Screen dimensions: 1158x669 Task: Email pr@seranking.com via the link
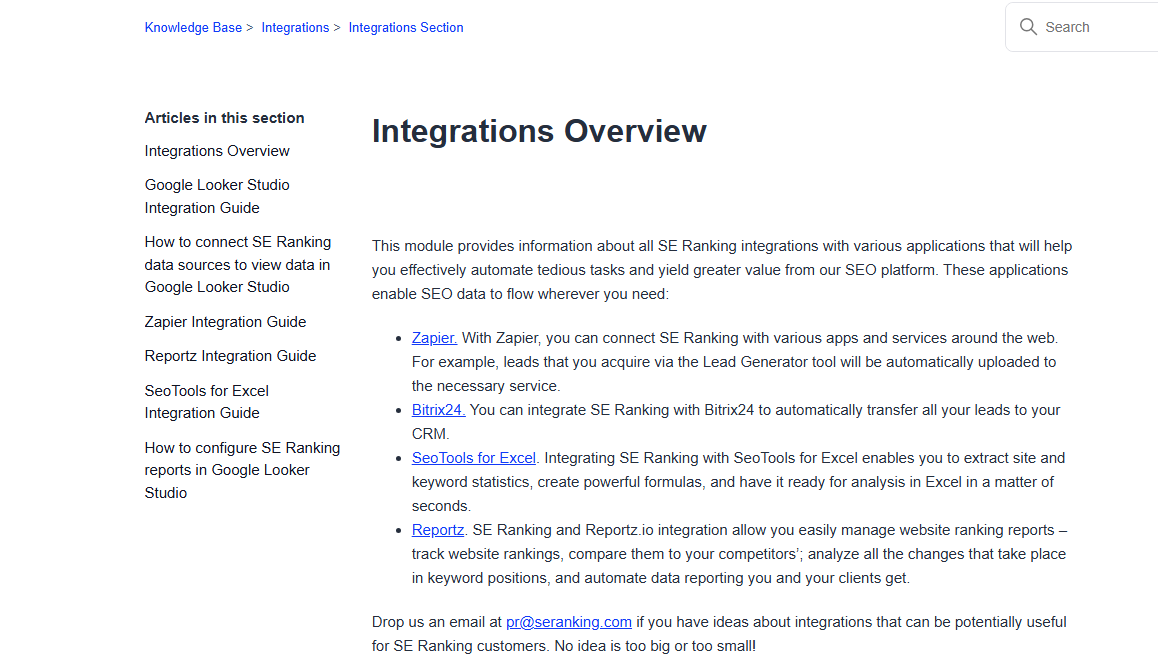coord(568,621)
